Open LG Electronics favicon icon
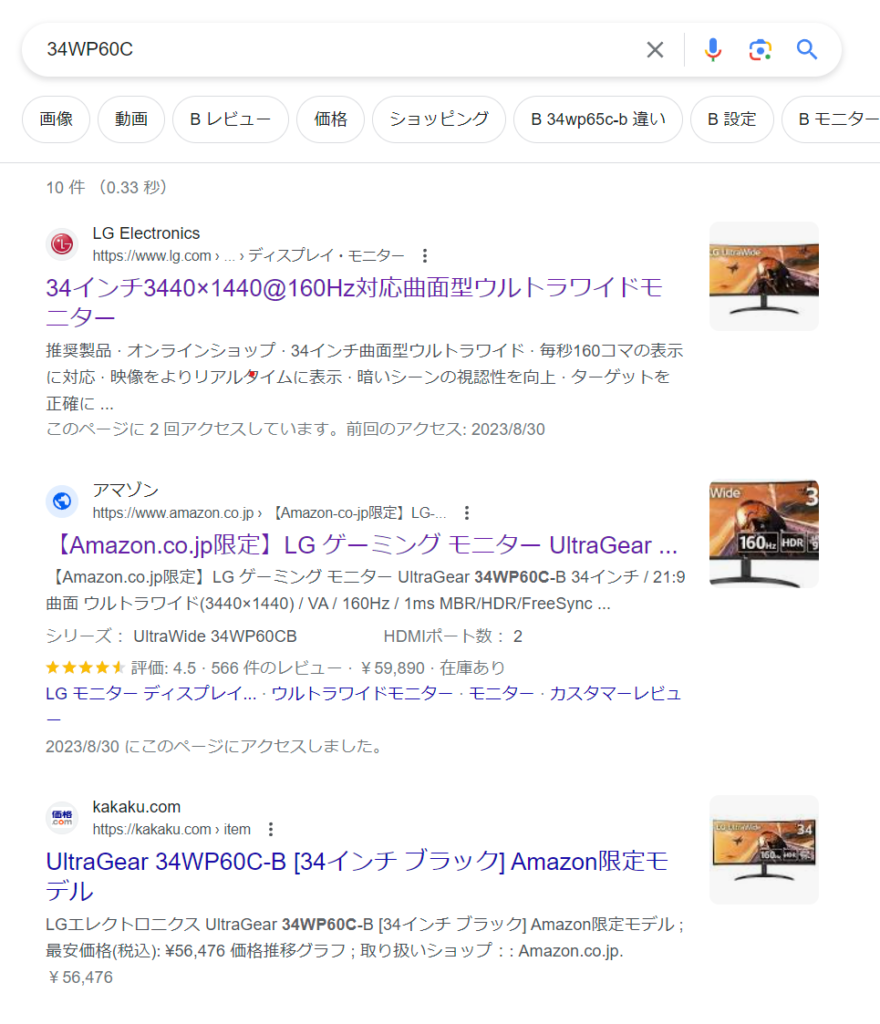 click(62, 244)
